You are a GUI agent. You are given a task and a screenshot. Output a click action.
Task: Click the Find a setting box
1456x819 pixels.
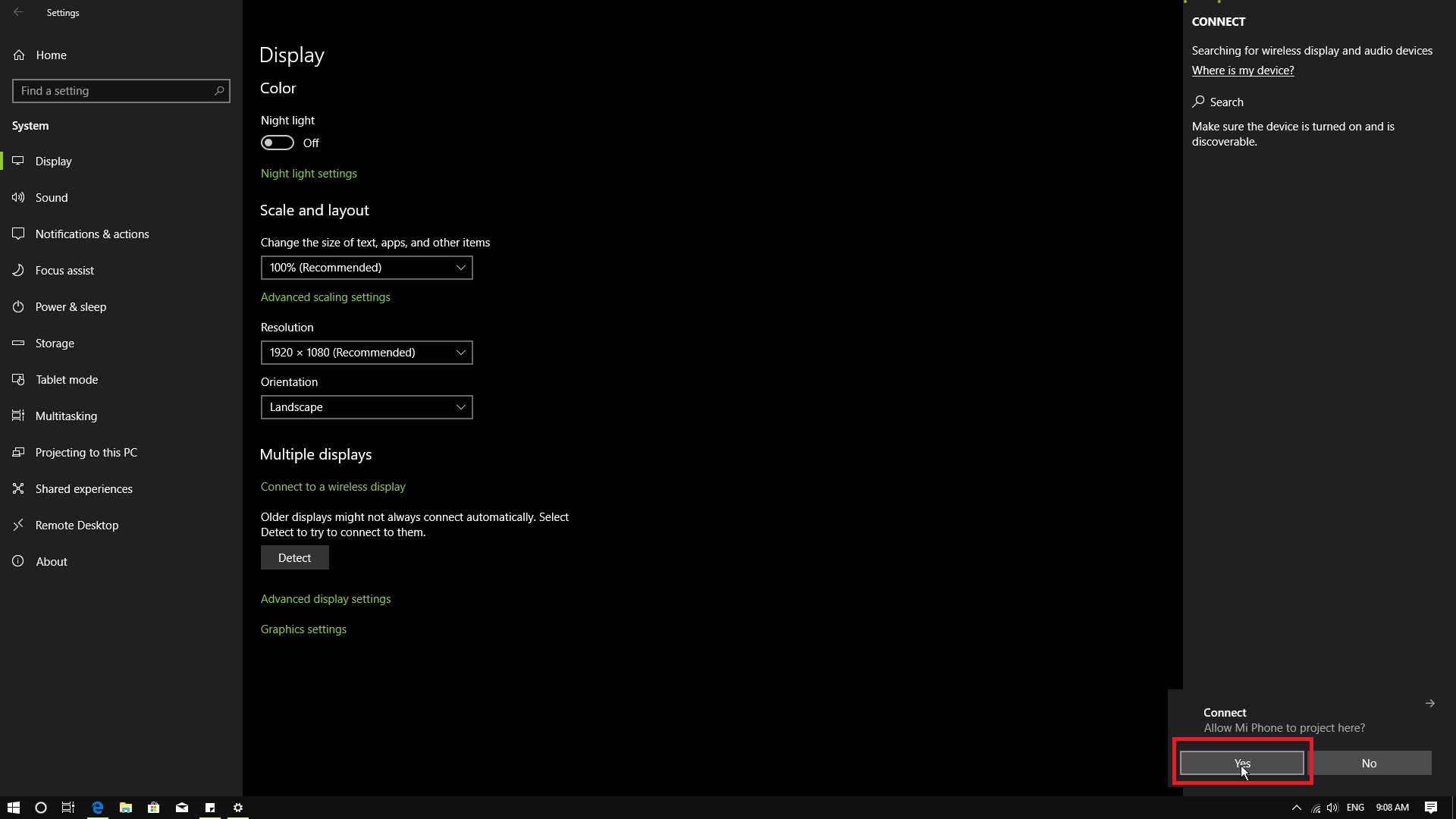(114, 91)
